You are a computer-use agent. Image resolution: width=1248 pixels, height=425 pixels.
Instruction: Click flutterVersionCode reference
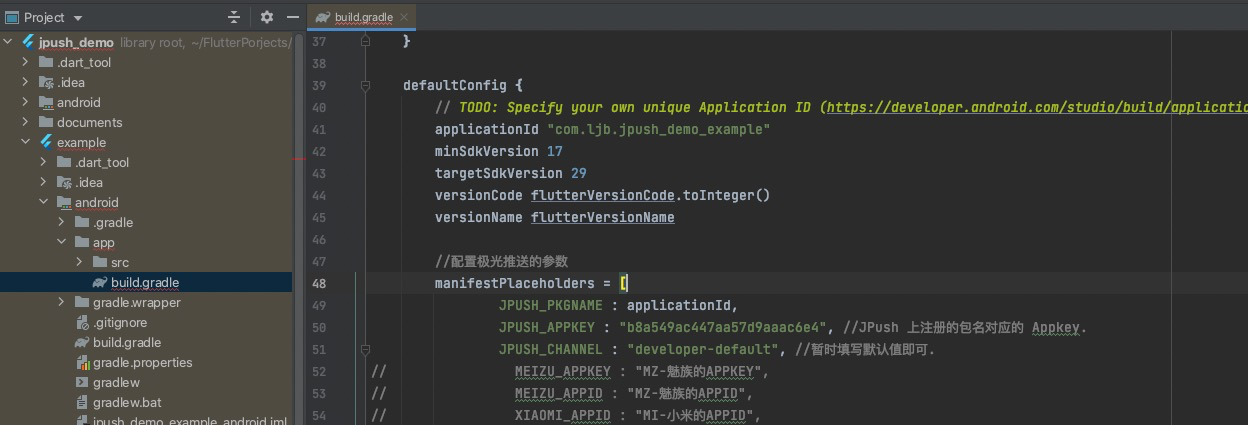(603, 195)
